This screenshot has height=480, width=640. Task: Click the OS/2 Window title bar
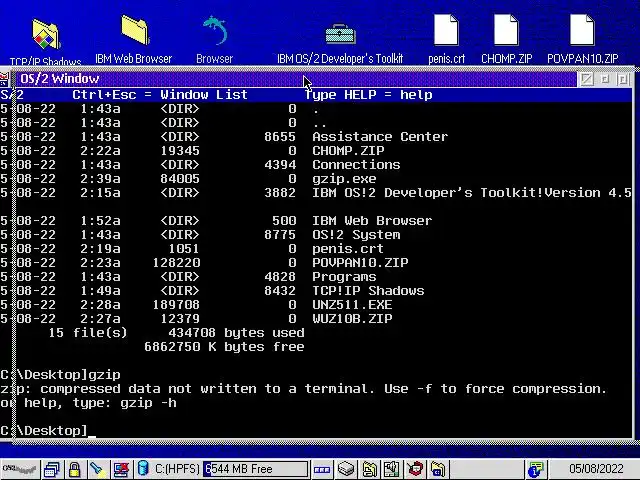pyautogui.click(x=296, y=78)
